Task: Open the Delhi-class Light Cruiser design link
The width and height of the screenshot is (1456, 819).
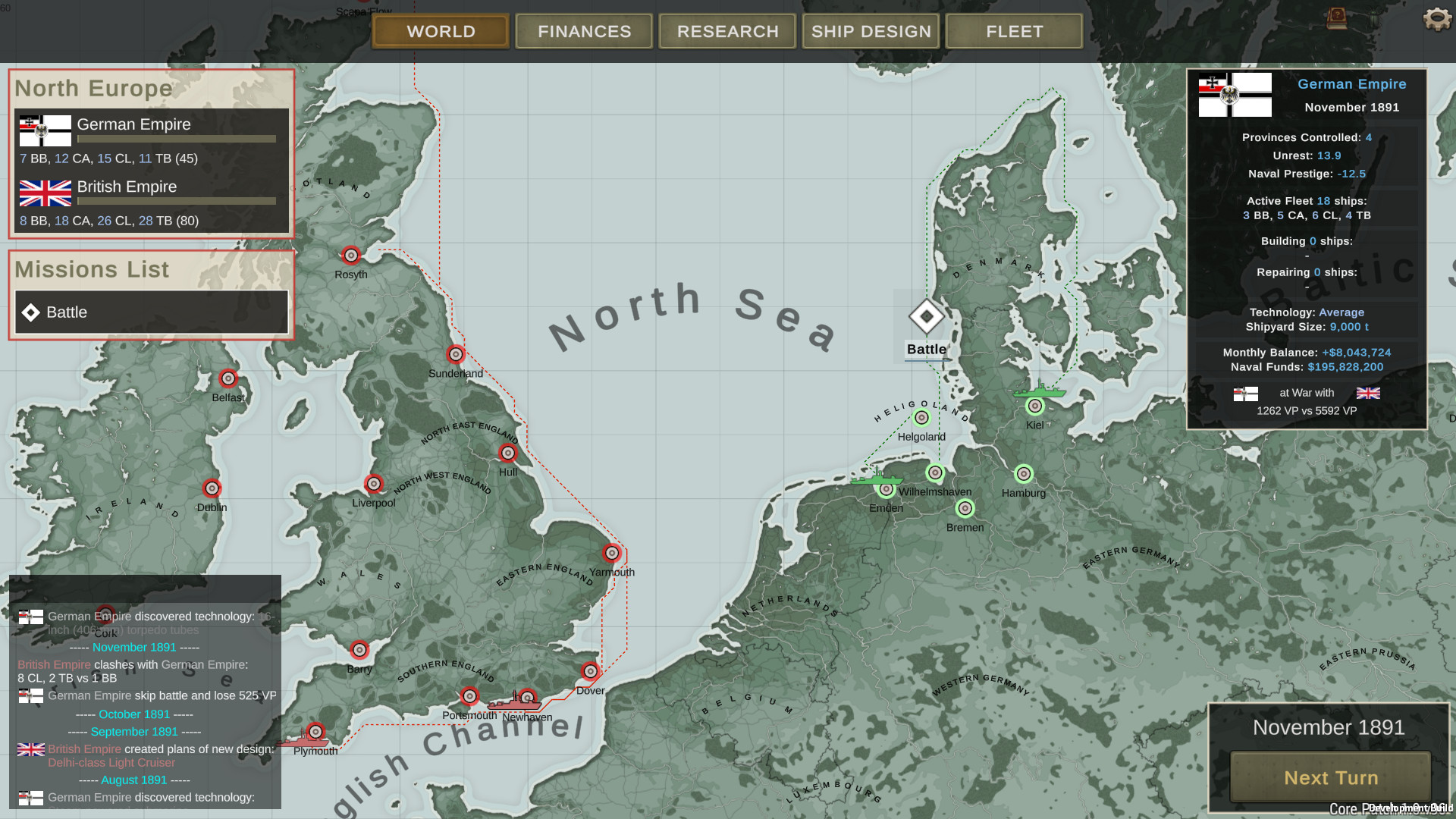Action: click(111, 762)
